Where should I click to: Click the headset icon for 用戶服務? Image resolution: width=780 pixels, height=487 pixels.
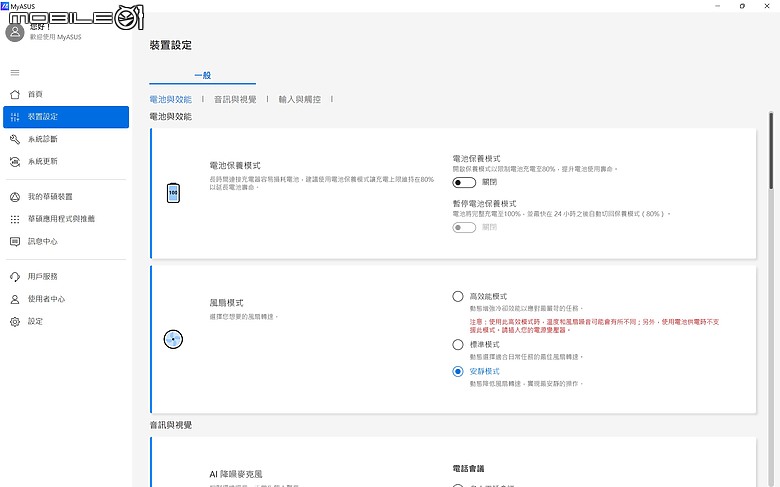point(15,277)
